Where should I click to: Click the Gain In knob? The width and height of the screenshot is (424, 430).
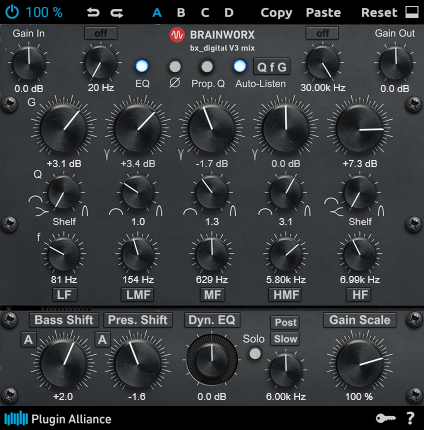[29, 63]
